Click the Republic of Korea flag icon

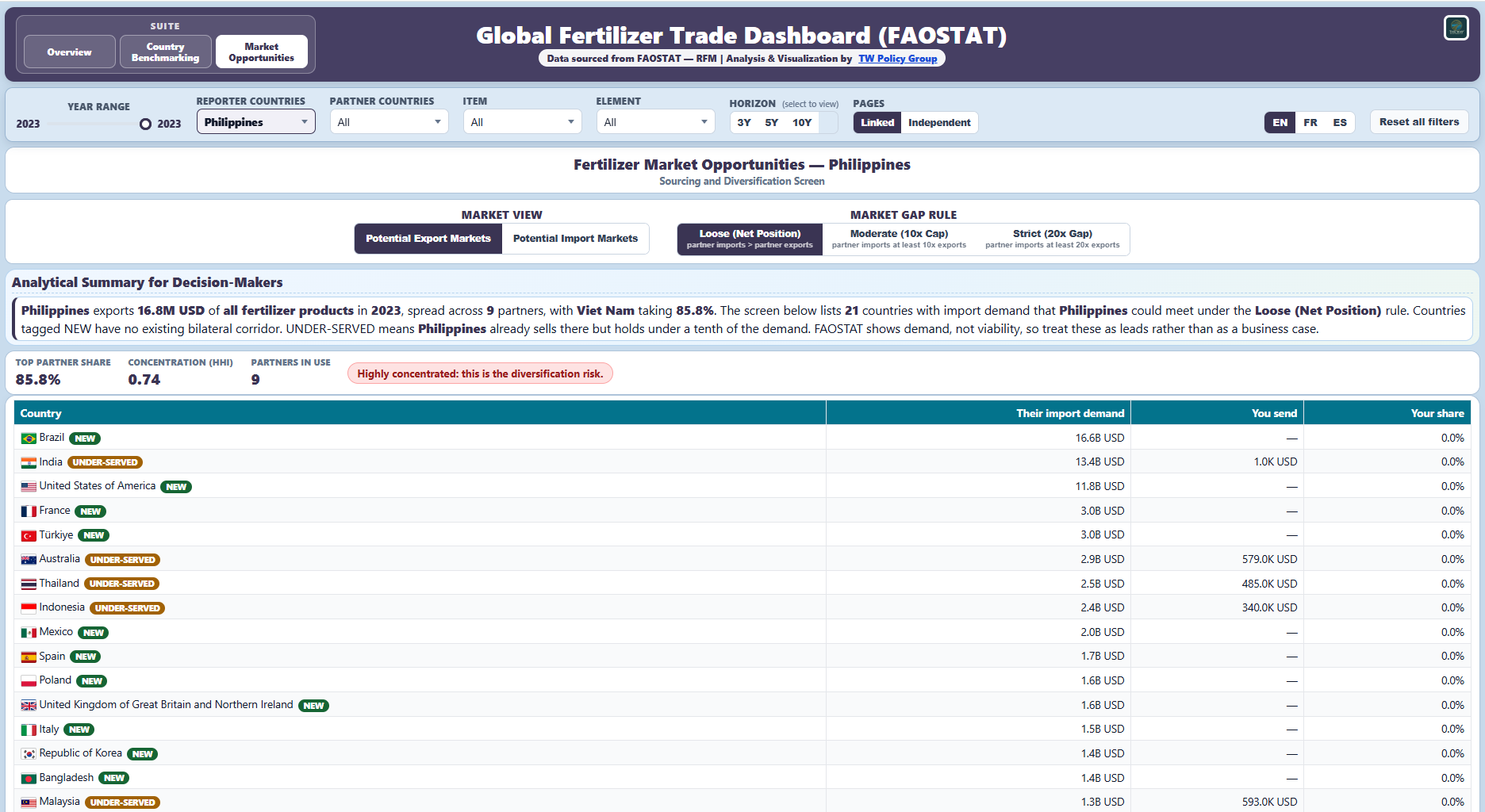29,754
